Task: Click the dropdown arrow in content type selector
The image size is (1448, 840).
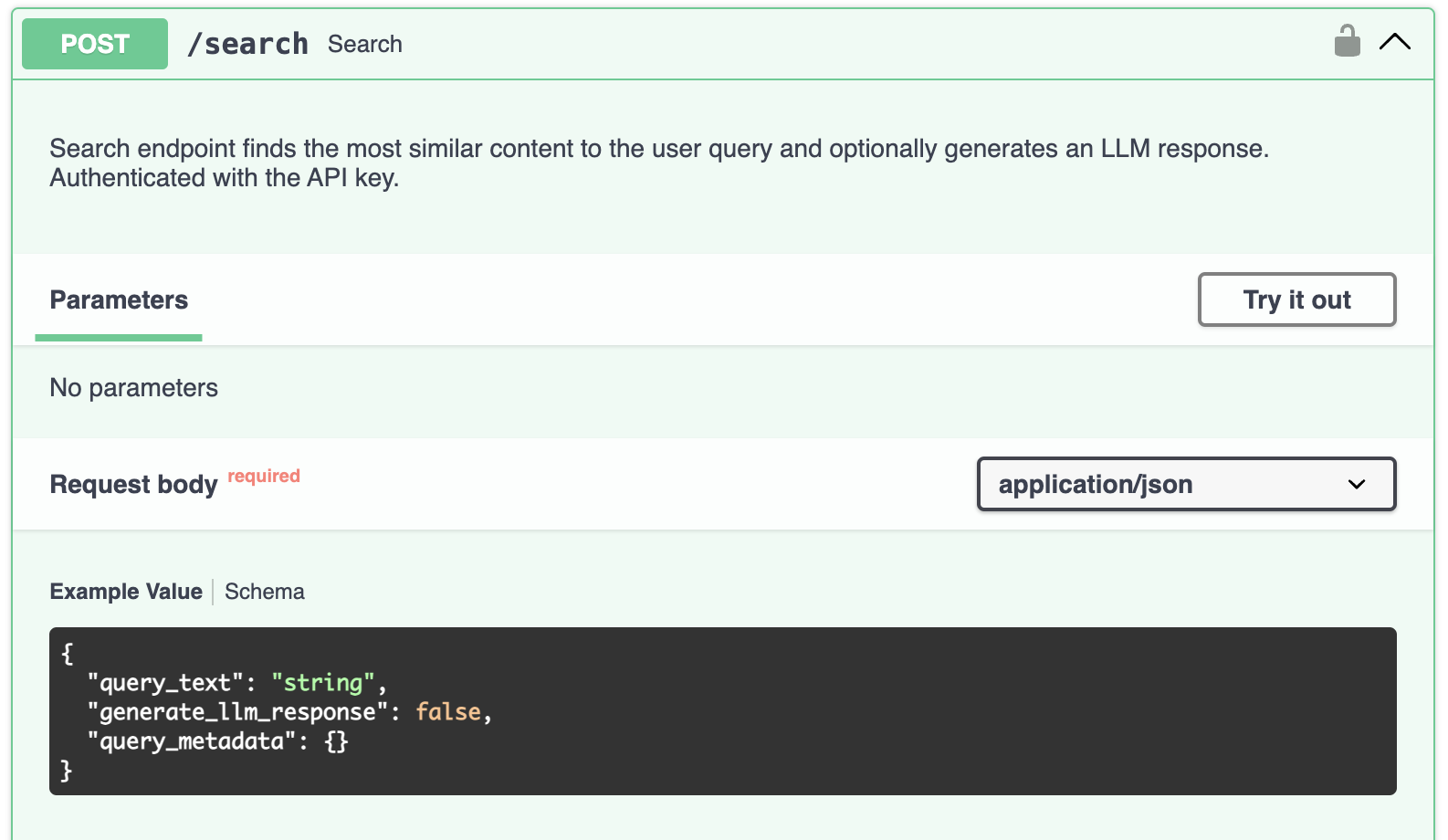Action: (1357, 484)
